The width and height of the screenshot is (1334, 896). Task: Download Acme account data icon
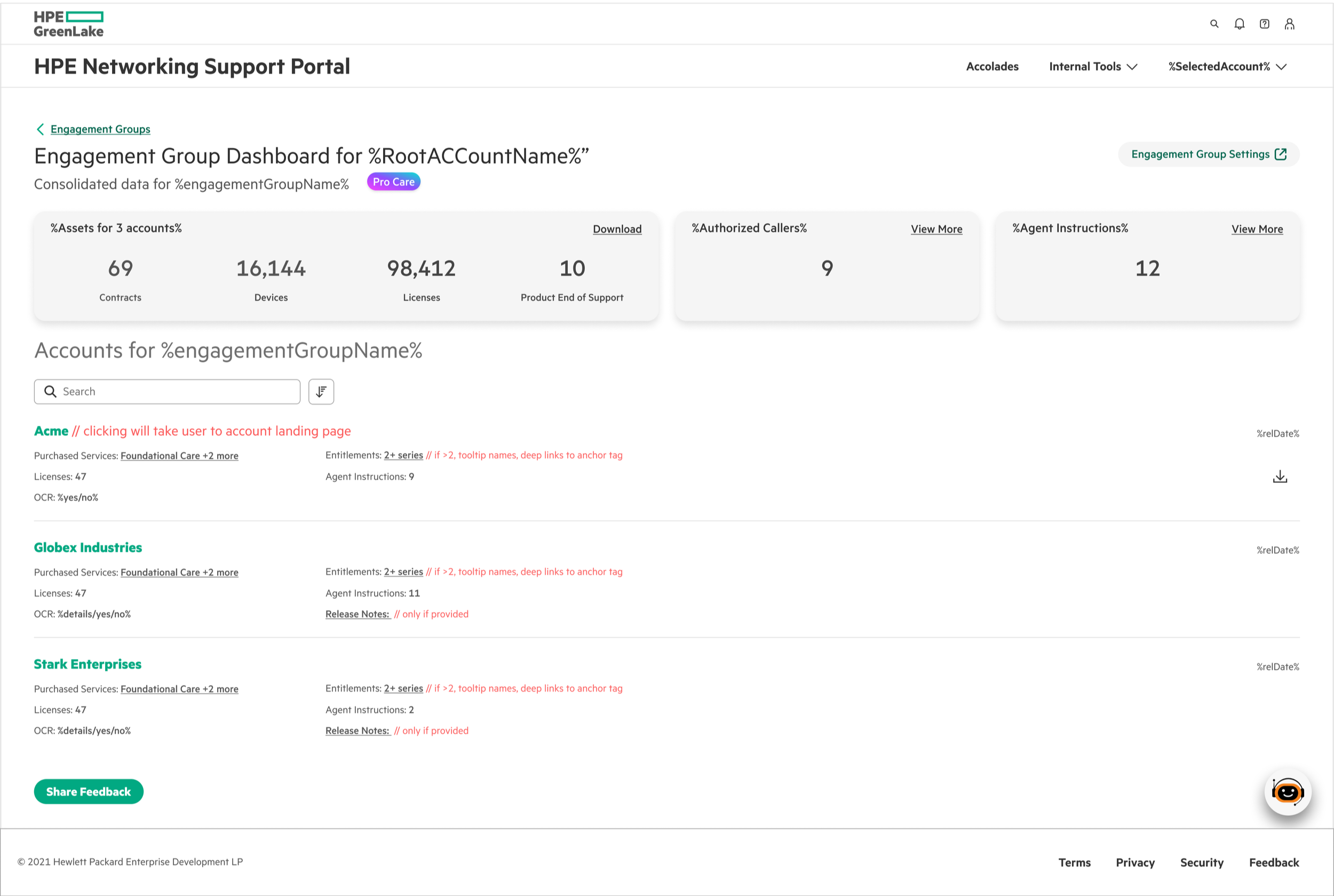coord(1280,477)
